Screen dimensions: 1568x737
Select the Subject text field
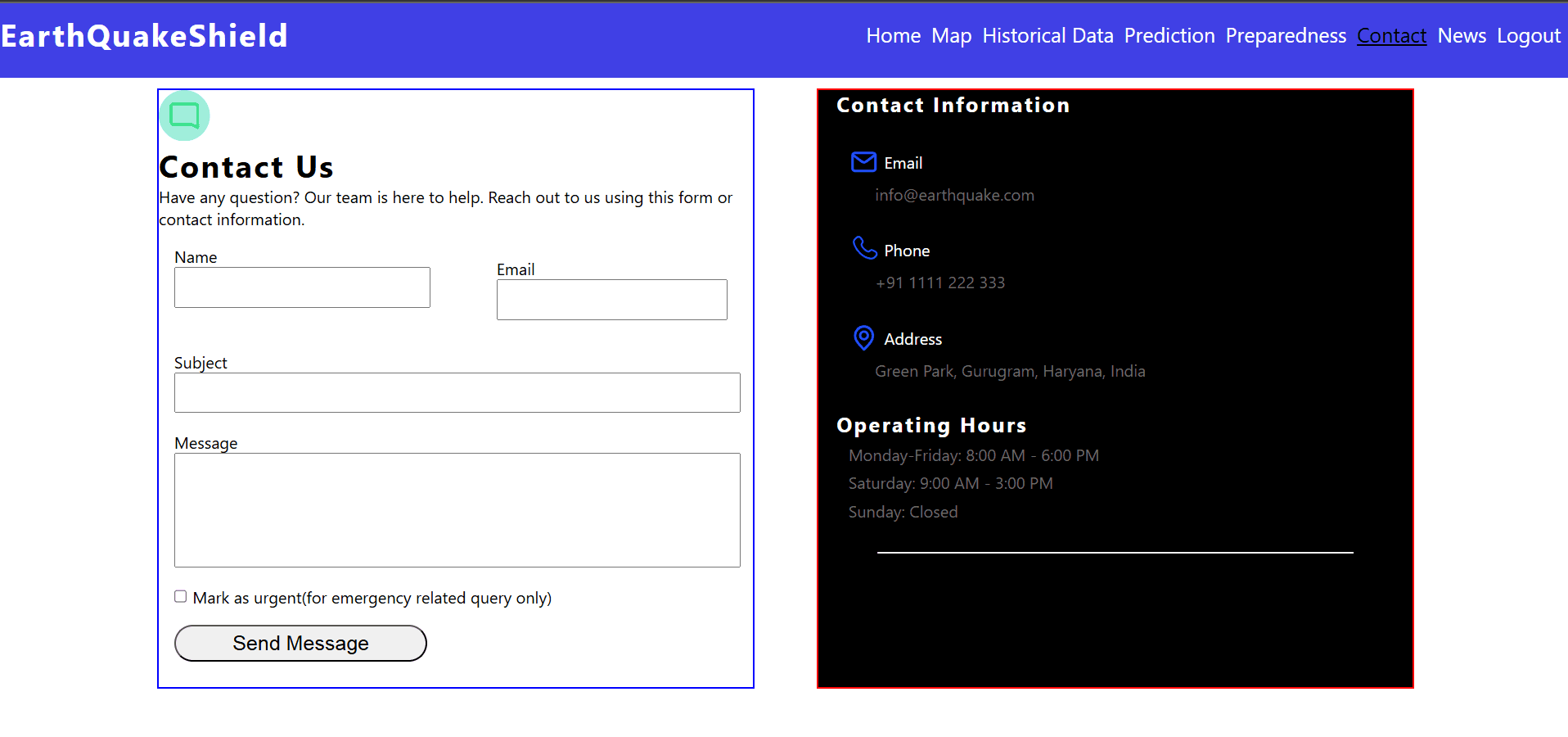[457, 393]
